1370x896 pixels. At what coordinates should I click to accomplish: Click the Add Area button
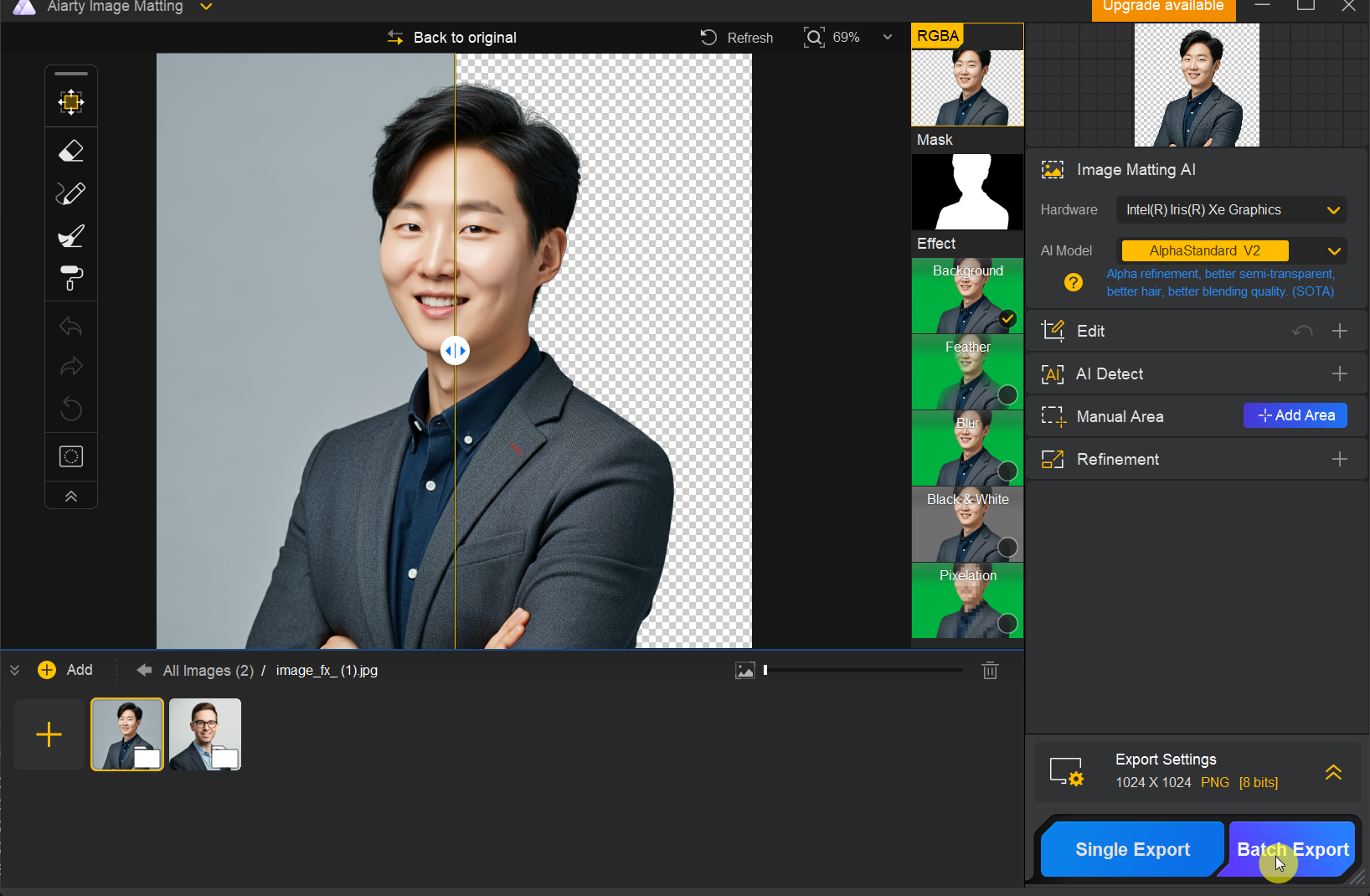pos(1295,415)
